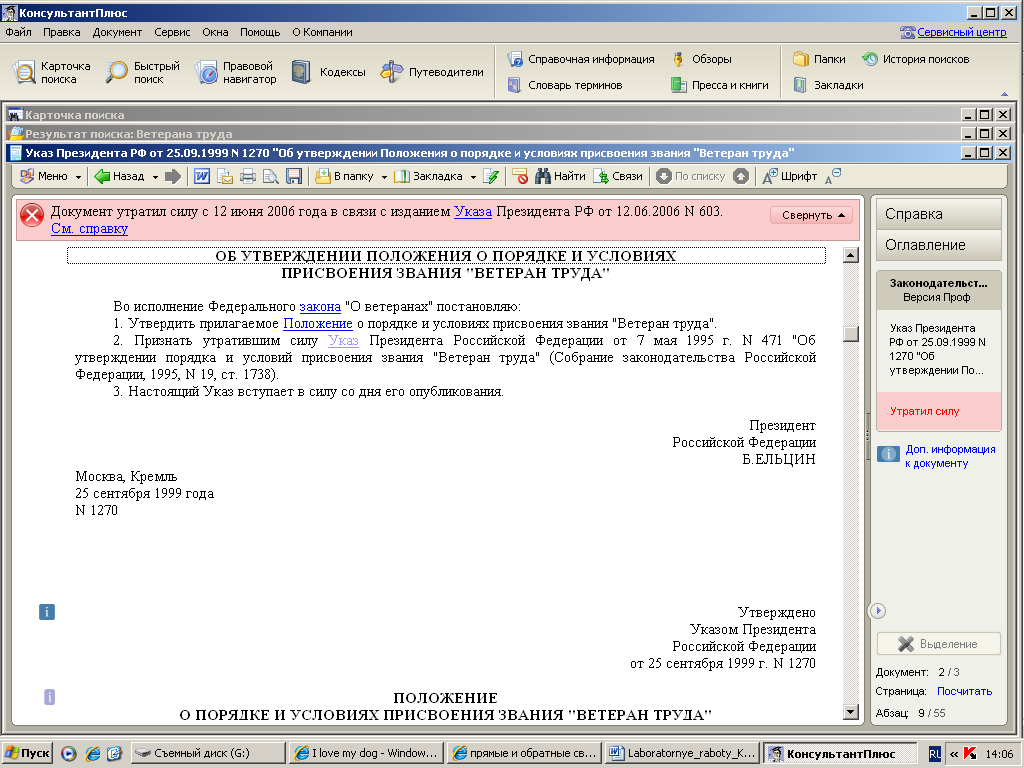1024x768 pixels.
Task: Launch Правовой навигатор
Action: 236,72
